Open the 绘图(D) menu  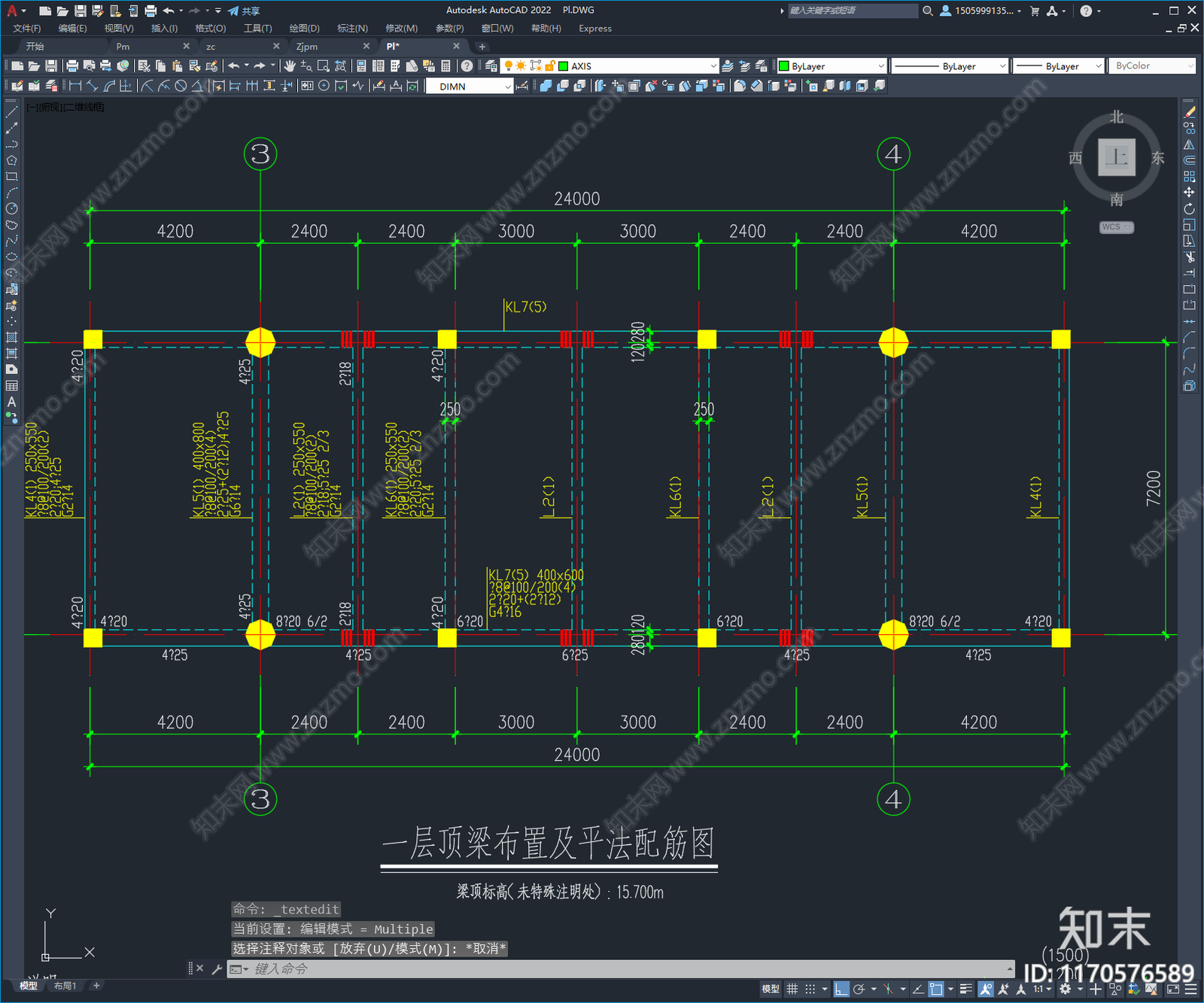[305, 29]
